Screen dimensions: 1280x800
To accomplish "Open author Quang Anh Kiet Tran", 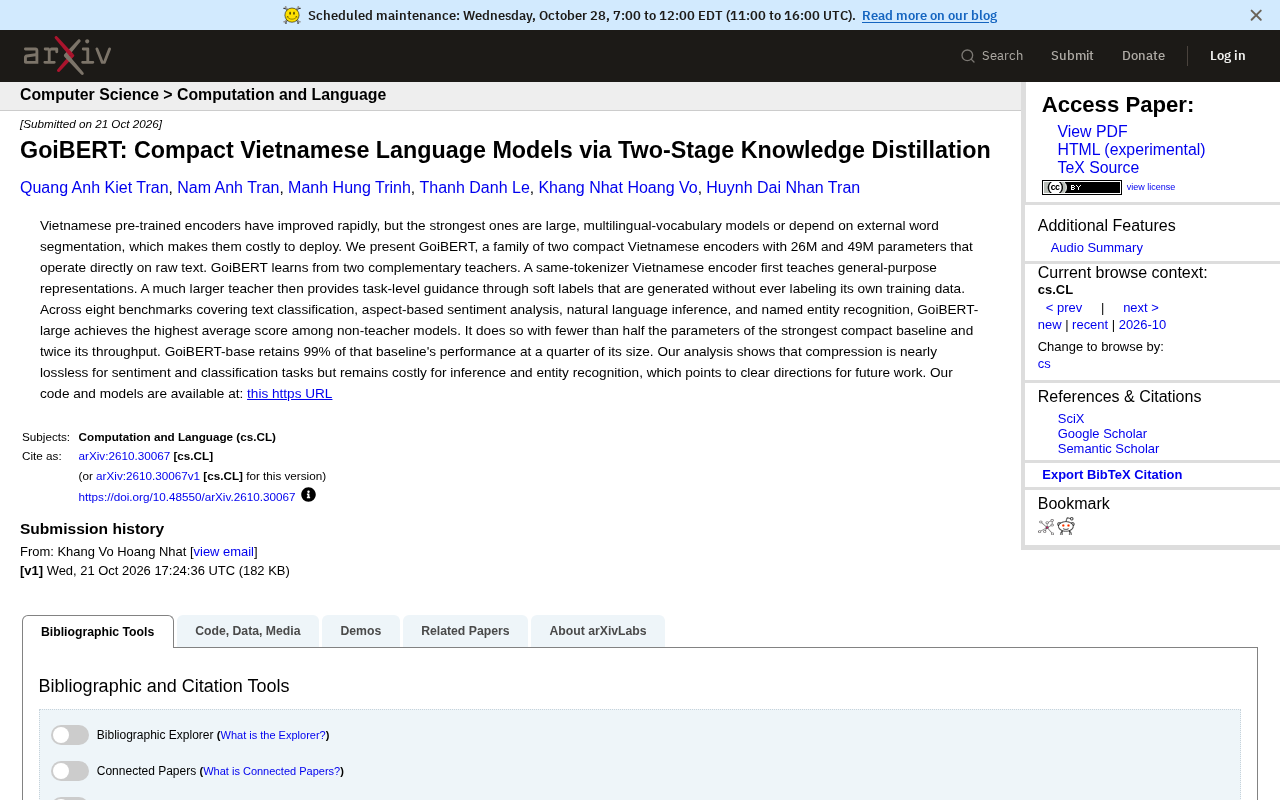I will click(94, 188).
